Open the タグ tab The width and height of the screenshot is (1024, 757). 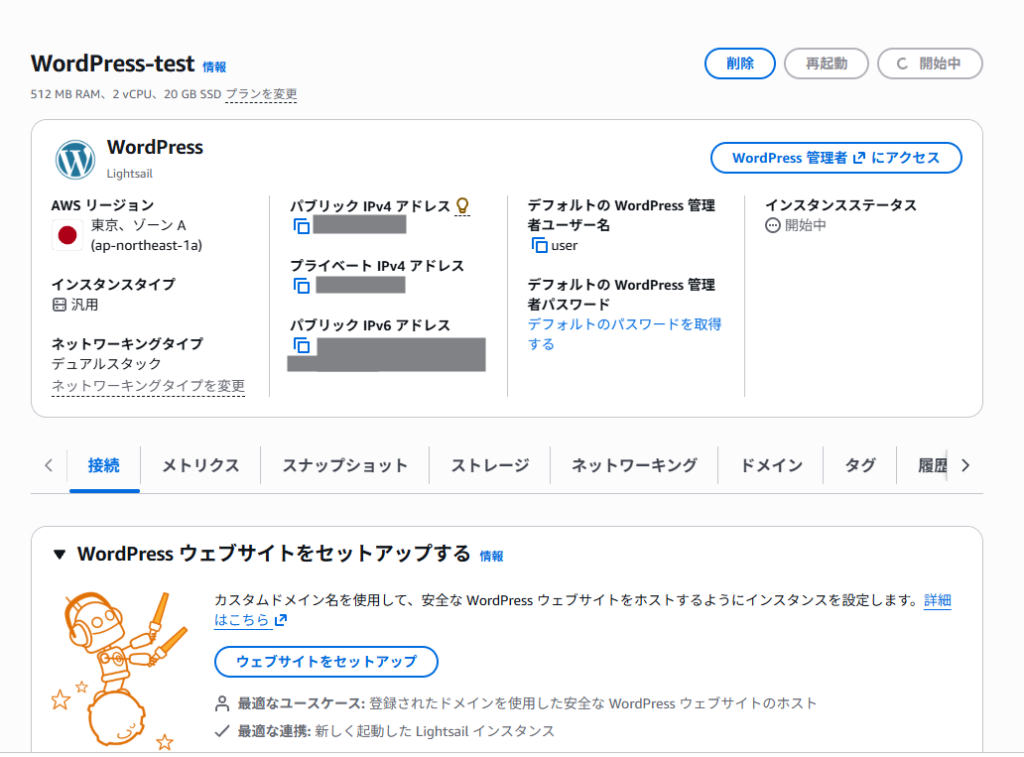click(x=860, y=465)
